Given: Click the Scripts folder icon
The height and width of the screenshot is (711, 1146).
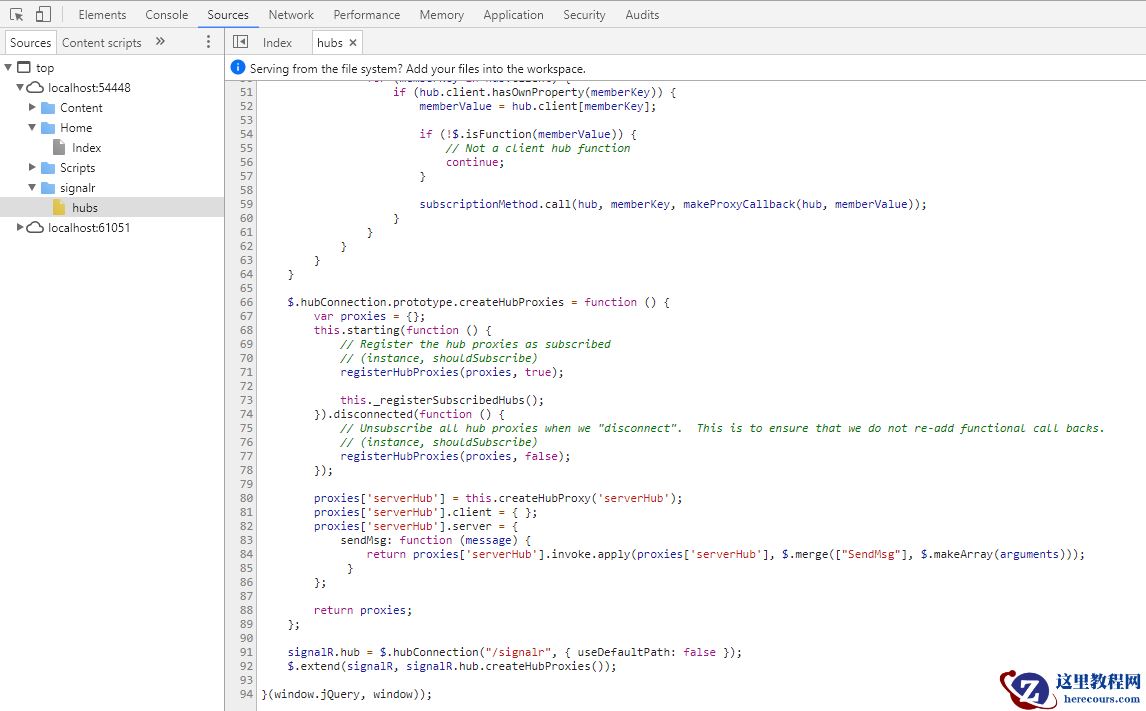Looking at the screenshot, I should click(47, 168).
